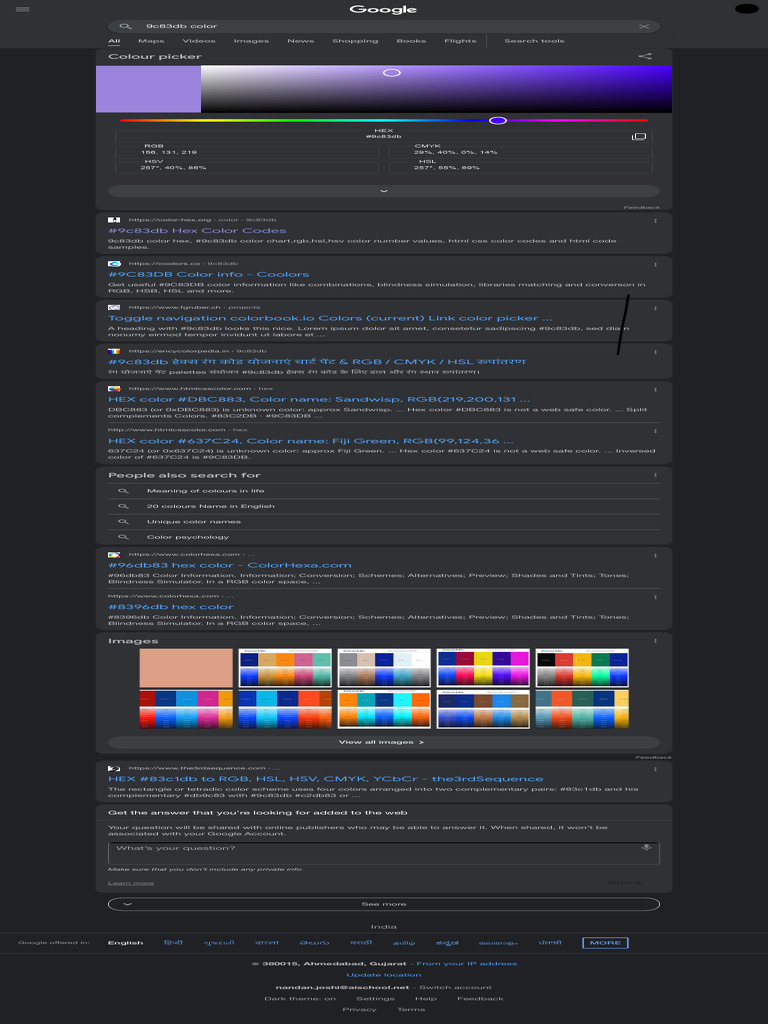Click the RGB value 156, 131, 219
768x1024 pixels.
coord(168,152)
